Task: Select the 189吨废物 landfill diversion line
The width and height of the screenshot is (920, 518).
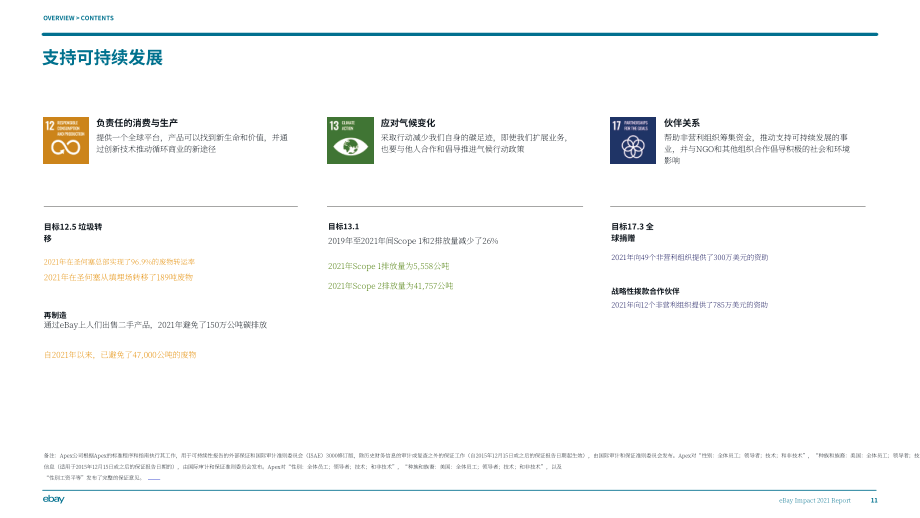Action: point(118,277)
